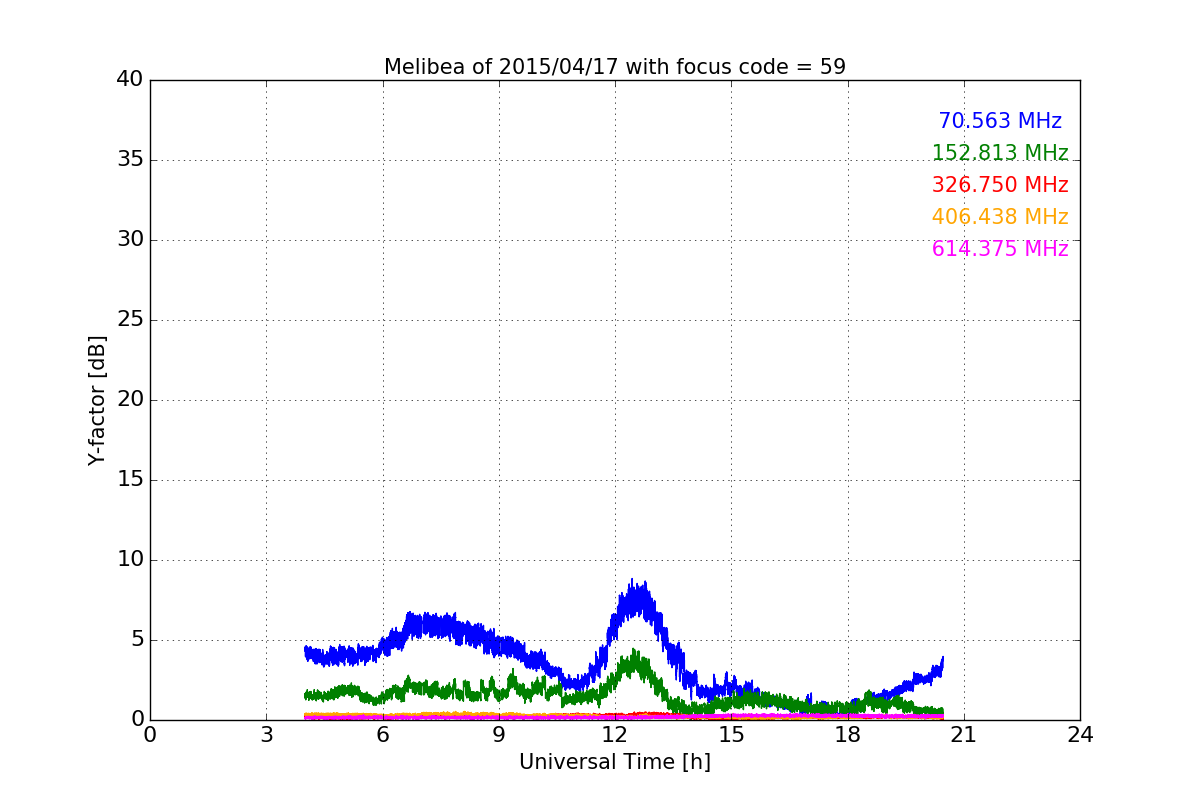Click the Y-factor [dB] axis label
The width and height of the screenshot is (1200, 800).
click(97, 400)
